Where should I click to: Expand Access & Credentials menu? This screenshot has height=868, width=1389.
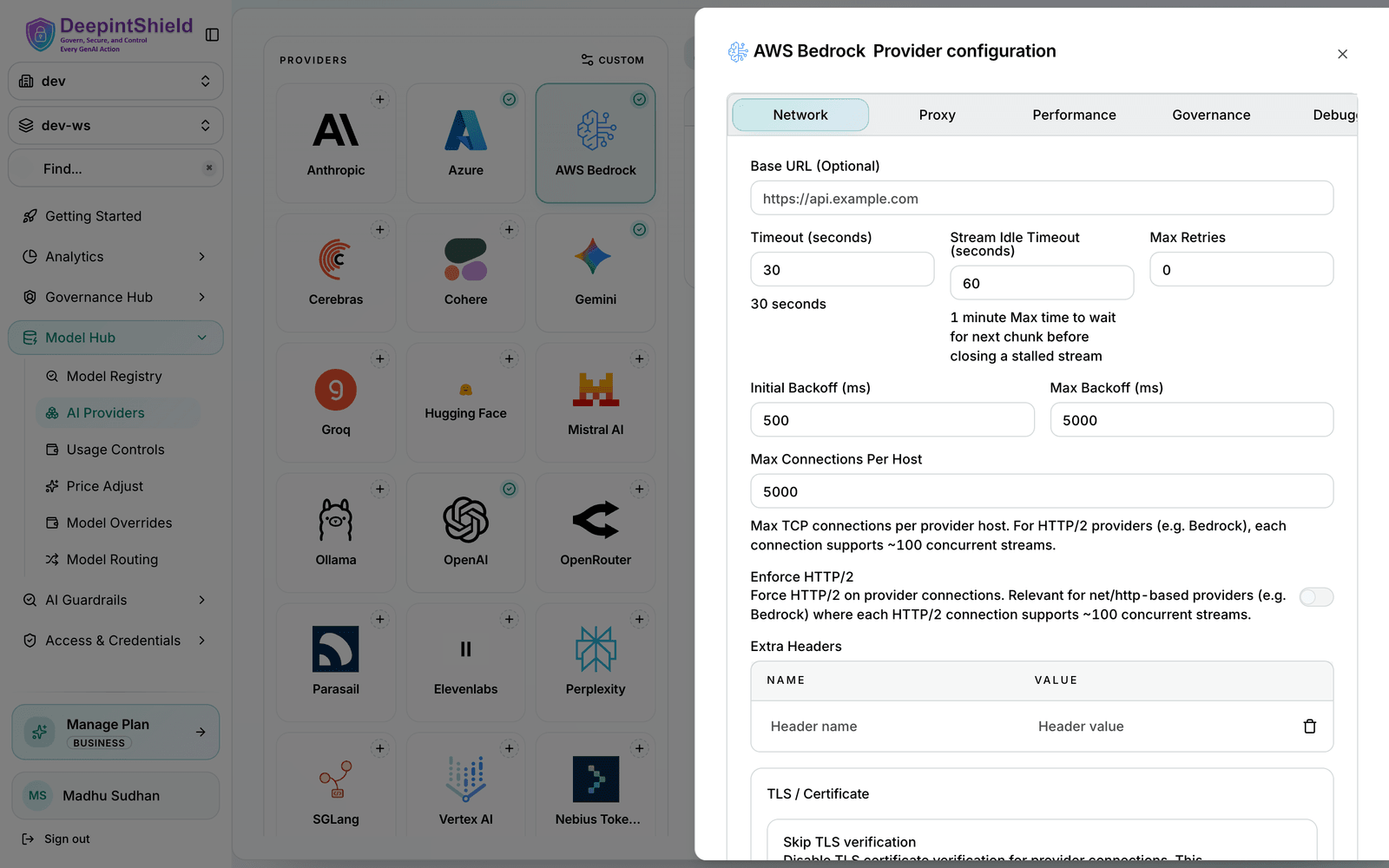[x=115, y=641]
